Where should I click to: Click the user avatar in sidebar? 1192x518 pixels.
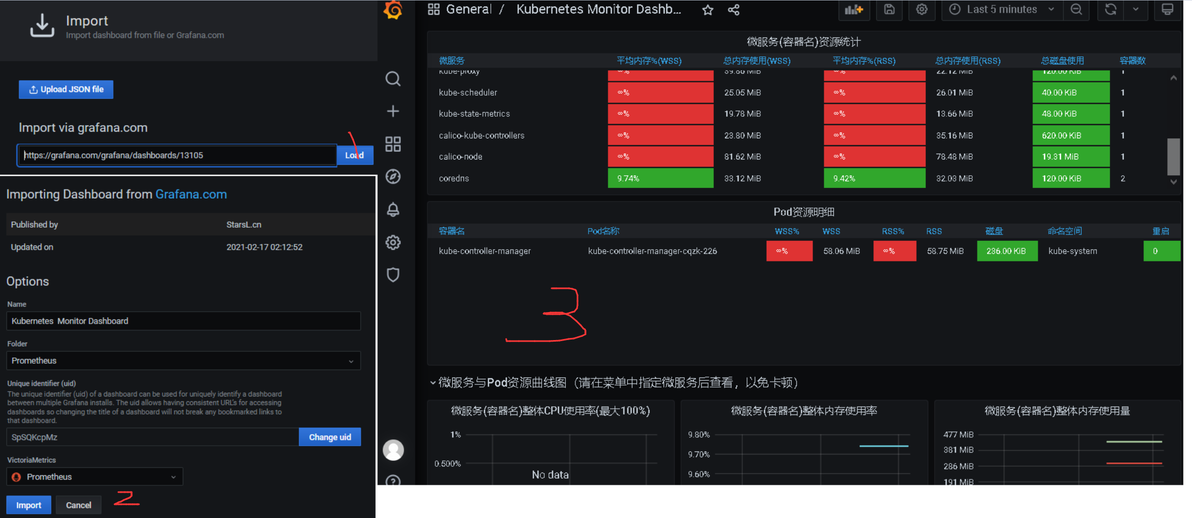point(393,450)
